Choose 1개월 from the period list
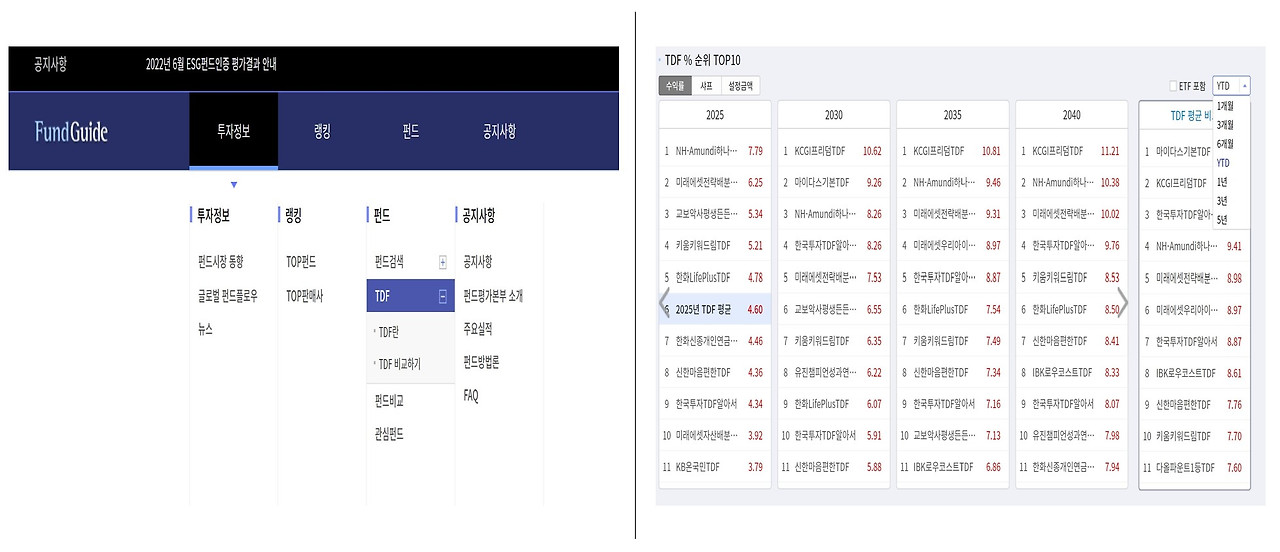Screen dimensions: 1280x552 (x=1225, y=105)
